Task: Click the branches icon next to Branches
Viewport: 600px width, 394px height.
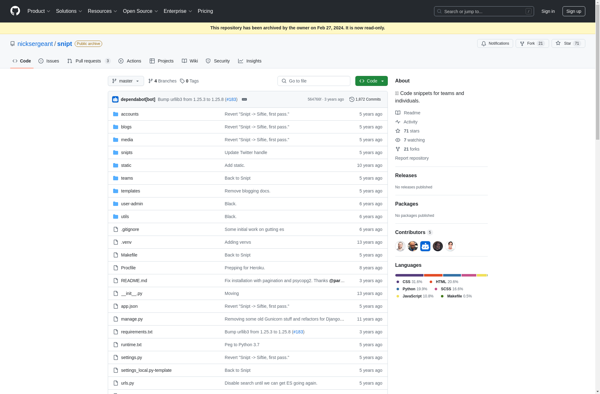Action: pos(150,81)
